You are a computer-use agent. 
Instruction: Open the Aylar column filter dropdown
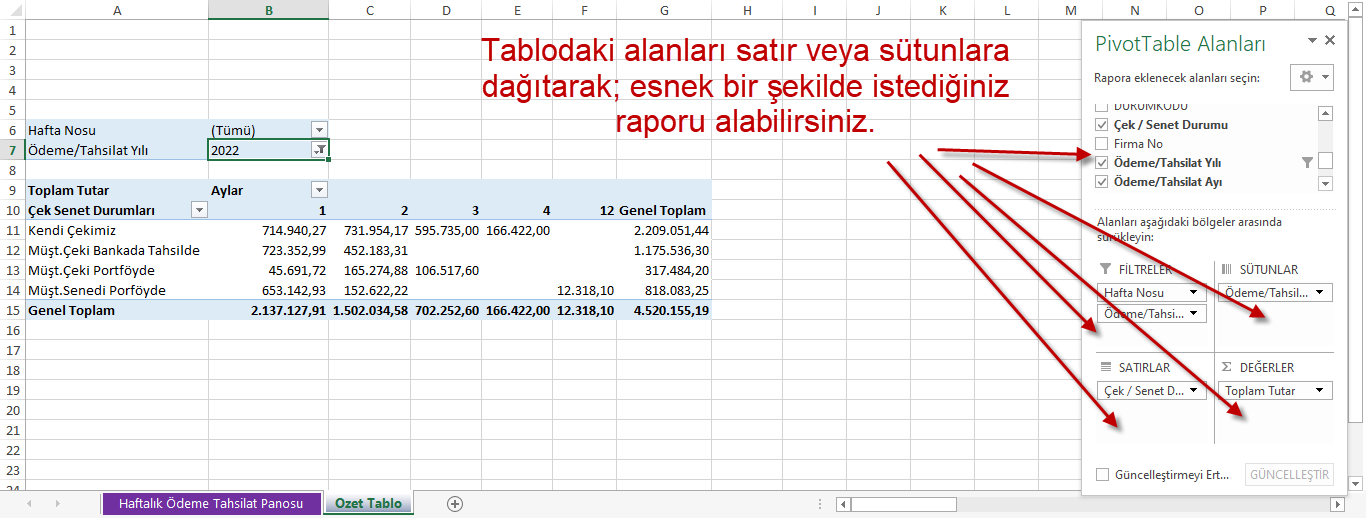(319, 190)
